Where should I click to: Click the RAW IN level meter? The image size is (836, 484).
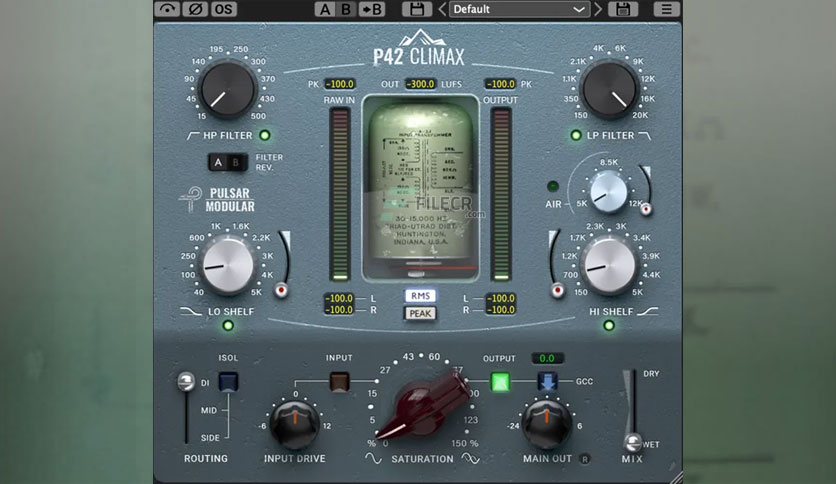(340, 195)
